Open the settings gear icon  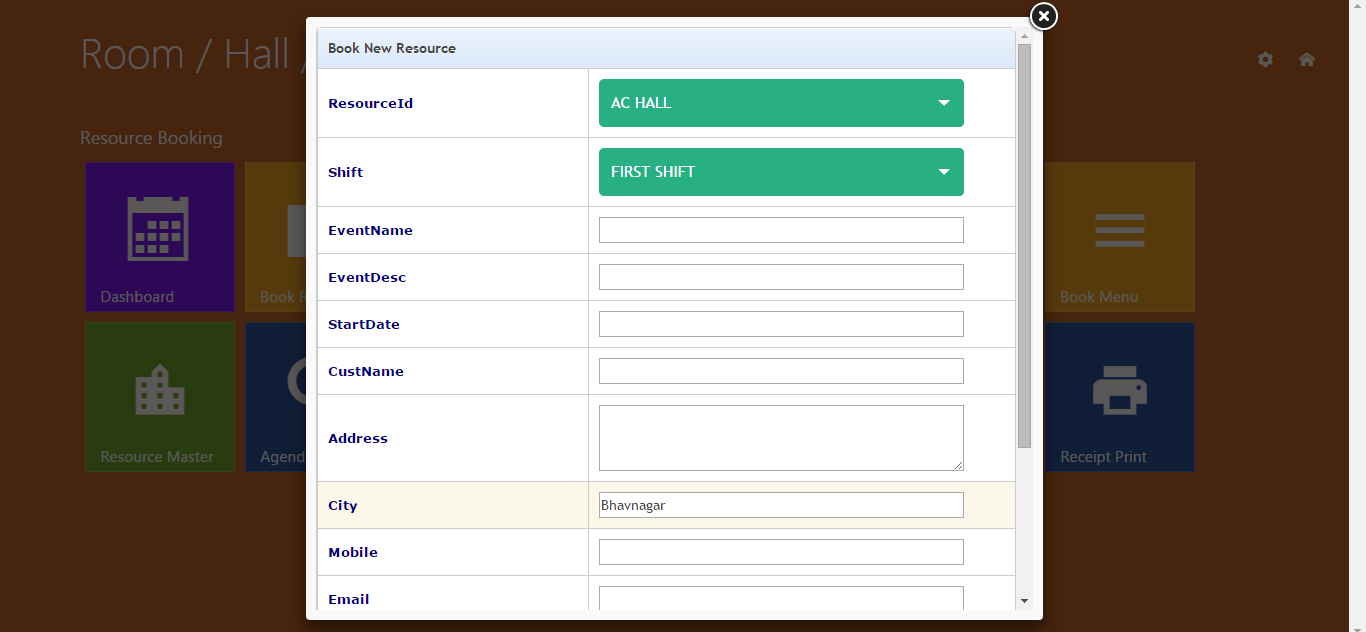point(1265,60)
